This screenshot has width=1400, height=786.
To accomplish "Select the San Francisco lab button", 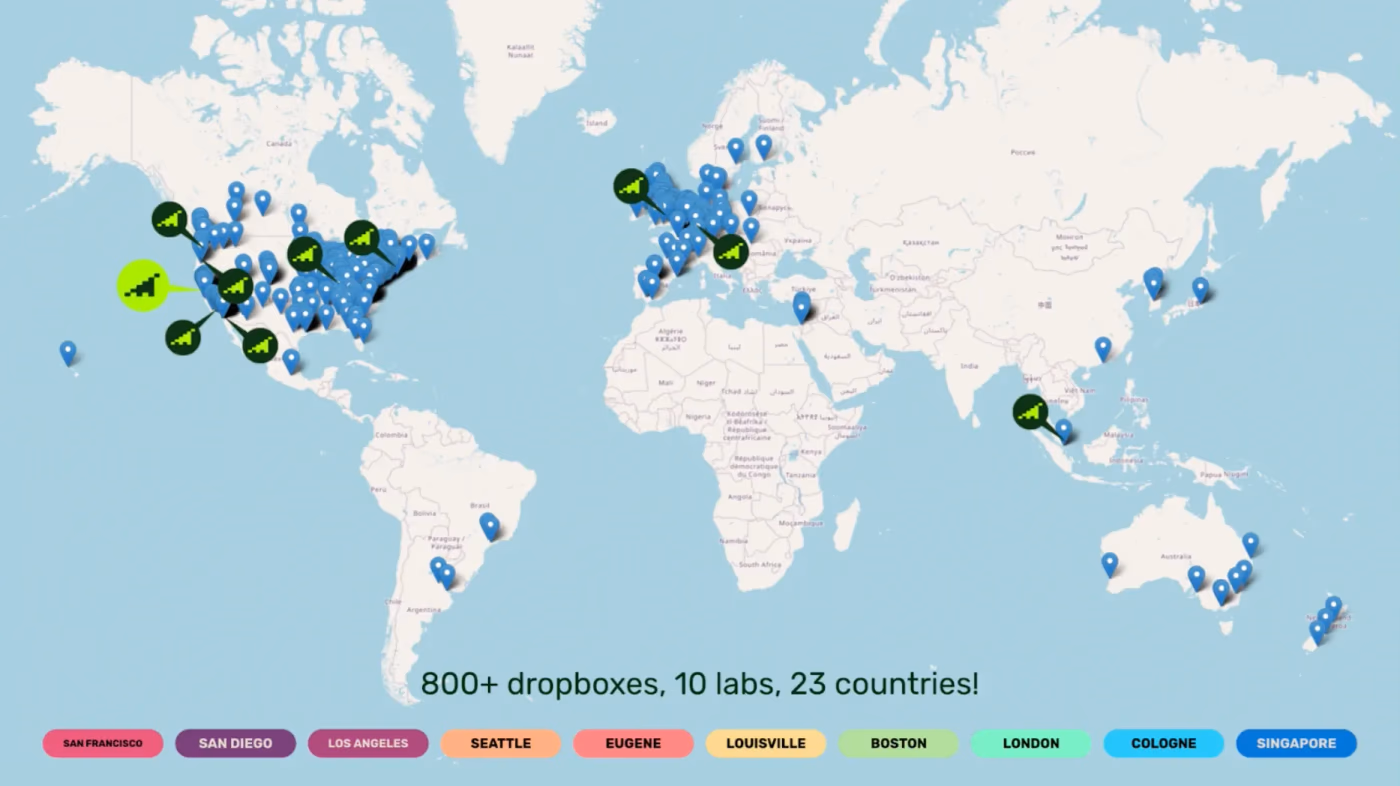I will (x=103, y=743).
